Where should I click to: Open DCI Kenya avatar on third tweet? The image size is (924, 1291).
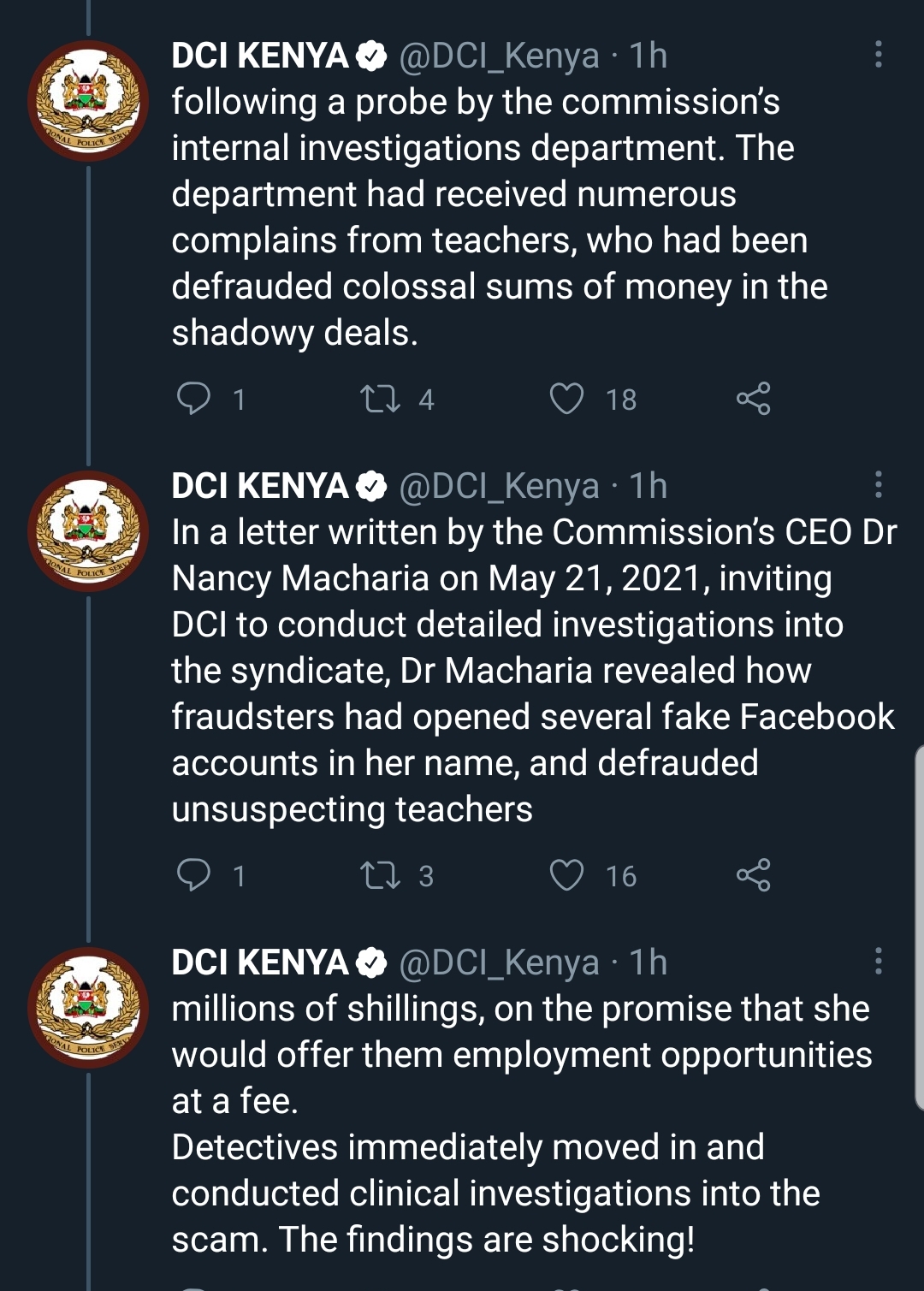88,1008
